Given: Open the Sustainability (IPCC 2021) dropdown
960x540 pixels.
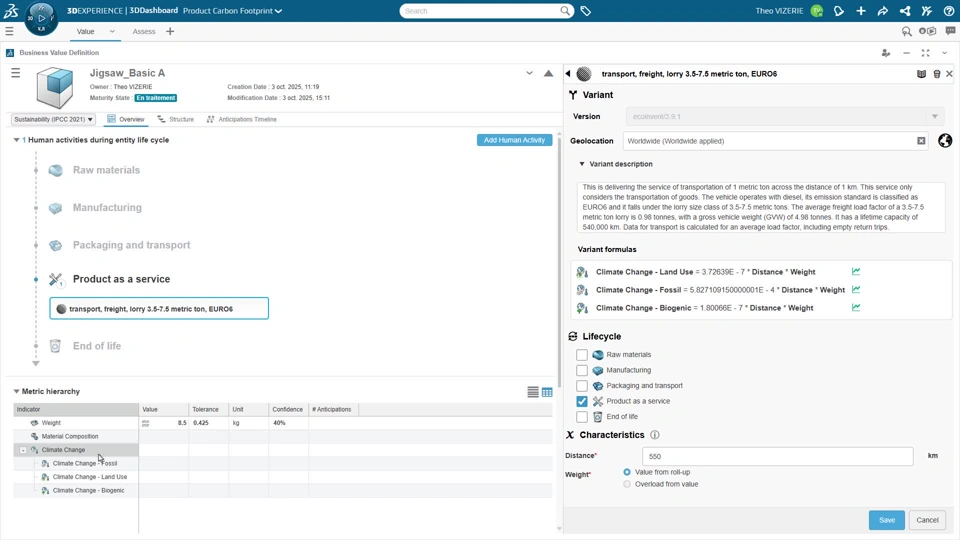Looking at the screenshot, I should click(x=53, y=119).
